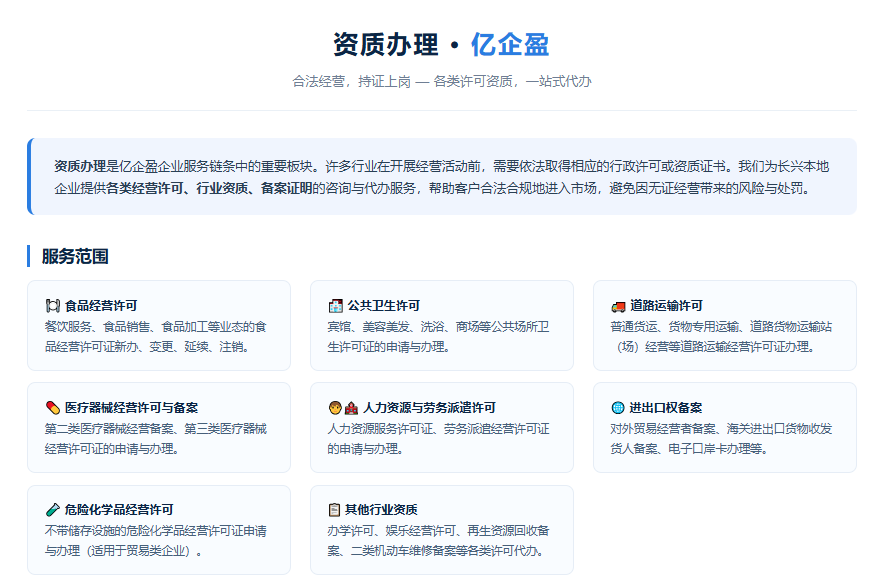Viewport: 887px width, 586px height.
Task: Click the 人力资源与劳务派遣许可 title
Action: tap(429, 408)
